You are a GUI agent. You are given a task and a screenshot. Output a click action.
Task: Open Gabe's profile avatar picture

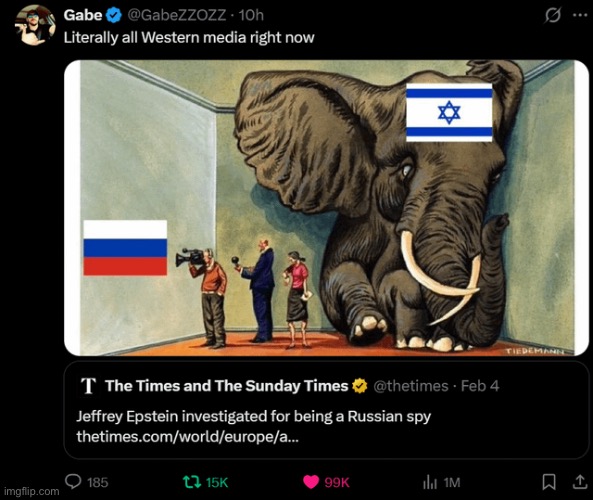[35, 25]
